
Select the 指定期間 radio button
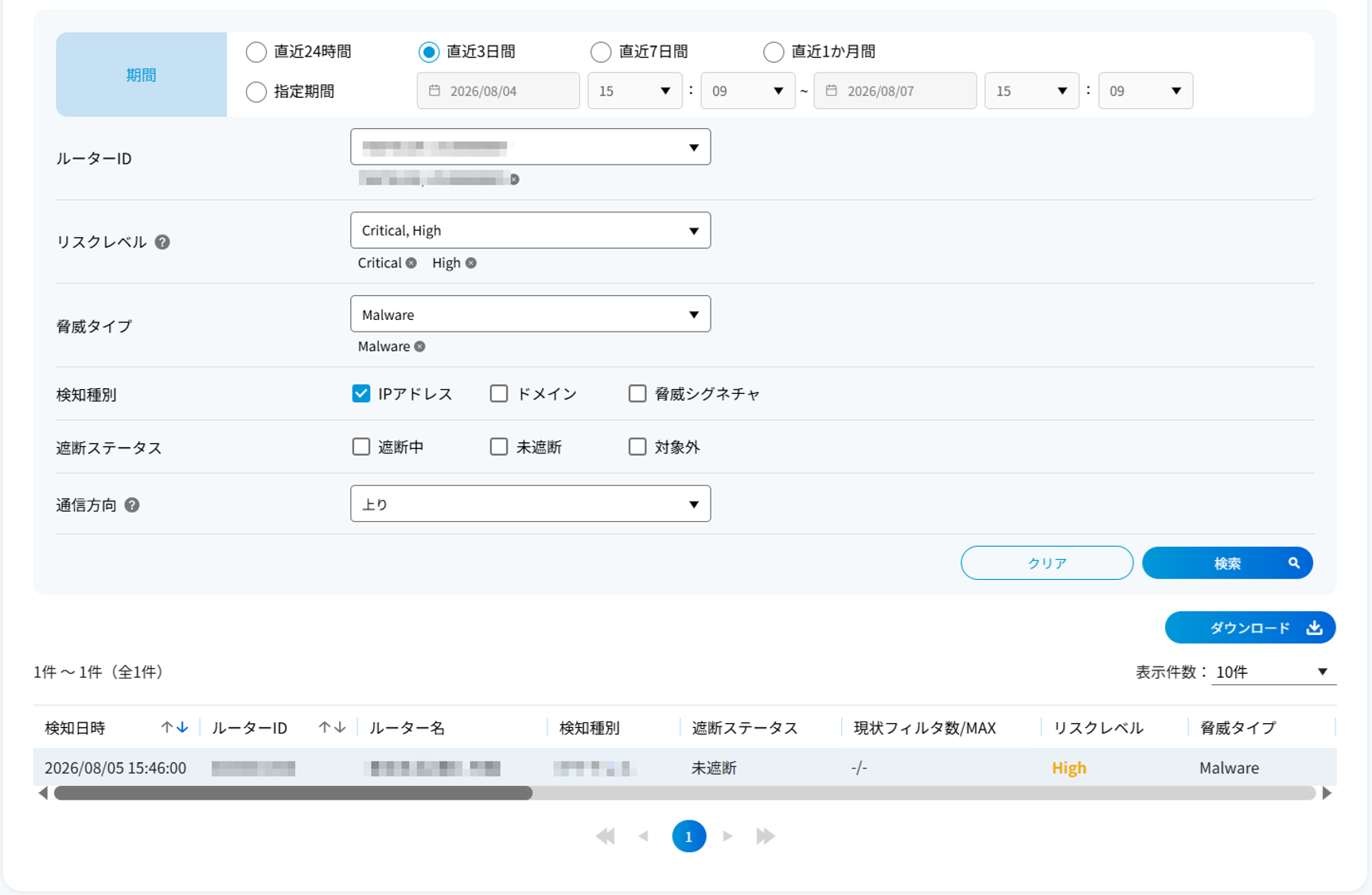[x=255, y=92]
